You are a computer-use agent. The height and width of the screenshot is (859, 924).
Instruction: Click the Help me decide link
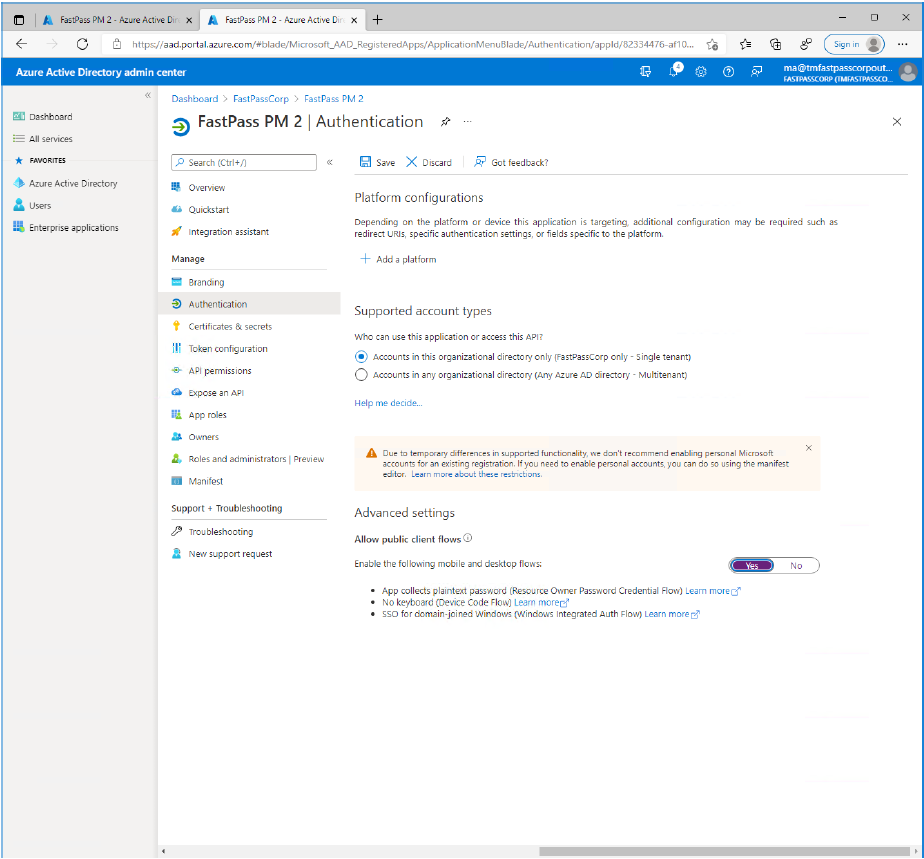[x=388, y=403]
